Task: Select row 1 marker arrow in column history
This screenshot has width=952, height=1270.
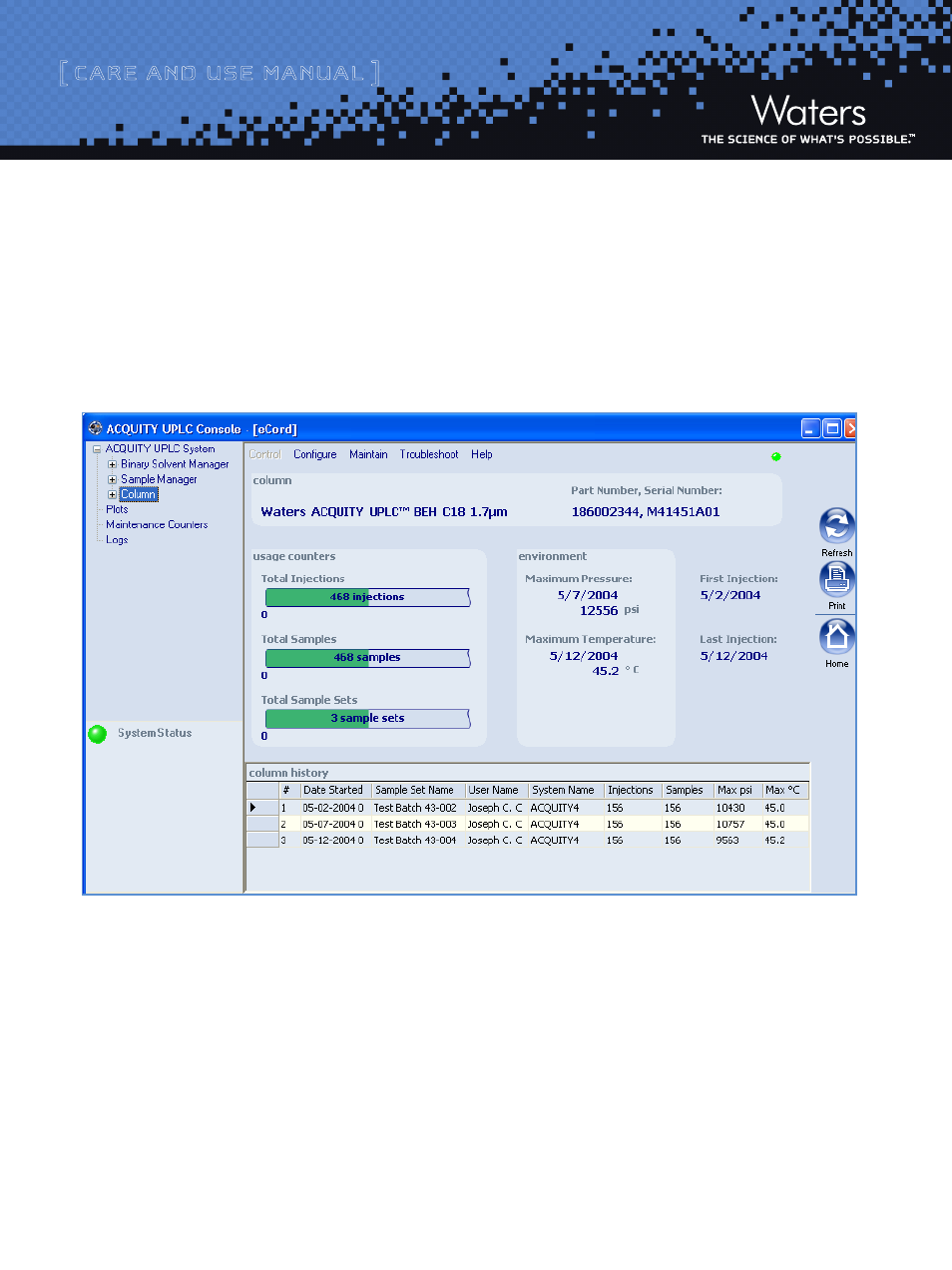Action: [253, 808]
